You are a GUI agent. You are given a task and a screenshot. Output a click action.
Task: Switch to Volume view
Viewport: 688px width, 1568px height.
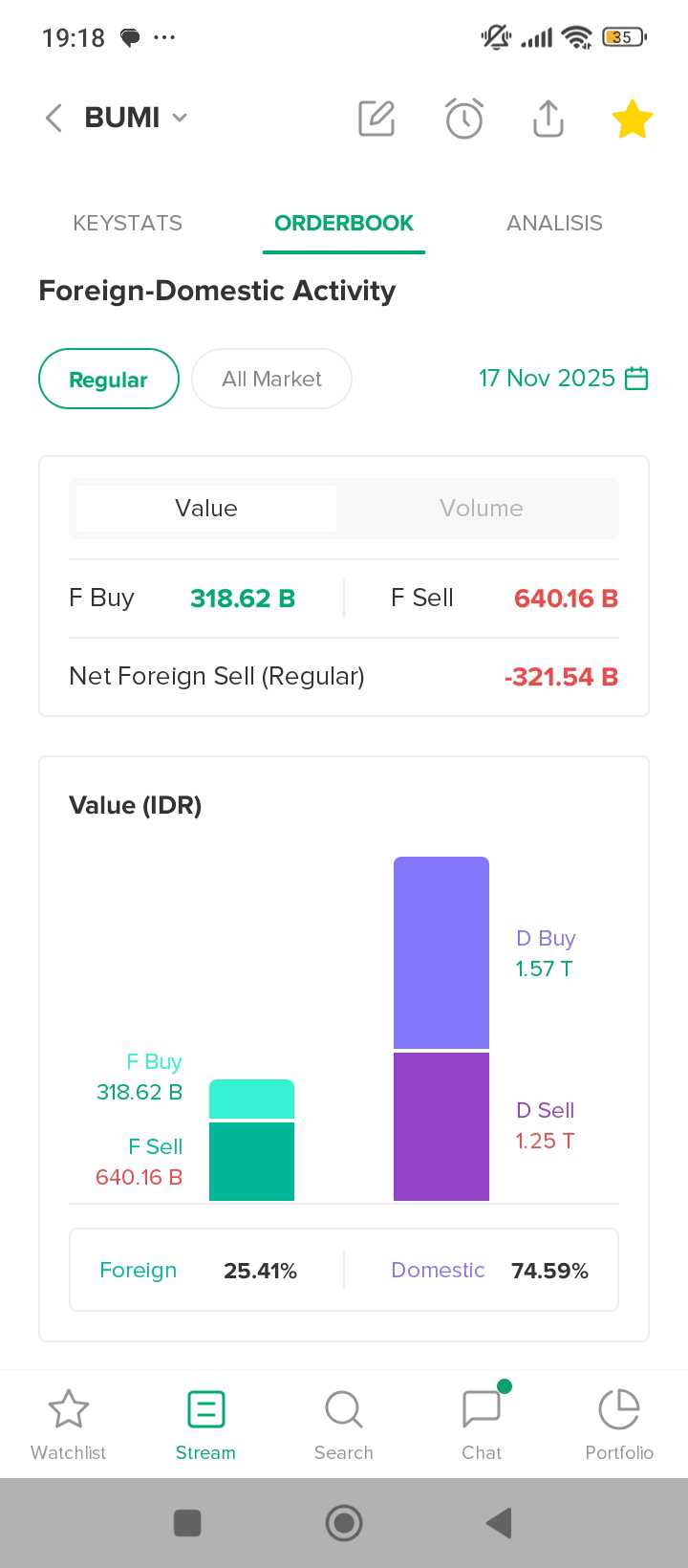point(481,508)
